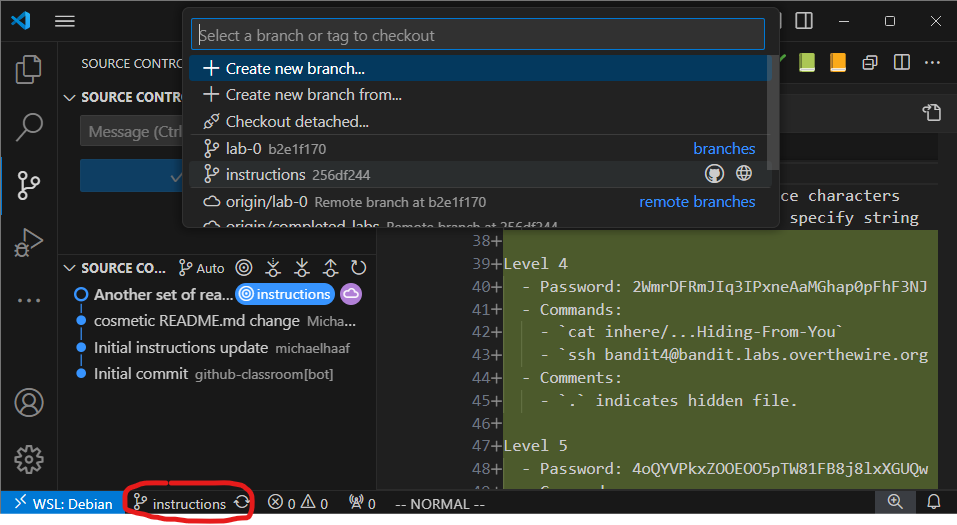Click the instructions branch in status bar
This screenshot has height=525, width=957.
pyautogui.click(x=180, y=503)
